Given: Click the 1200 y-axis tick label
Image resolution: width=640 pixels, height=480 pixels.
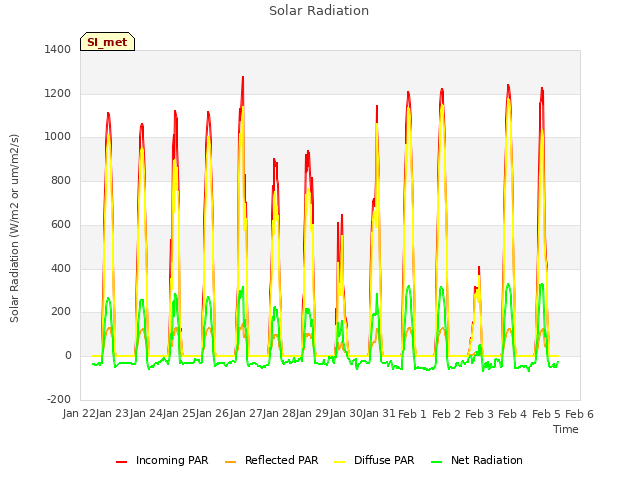Looking at the screenshot, I should pos(58,93).
